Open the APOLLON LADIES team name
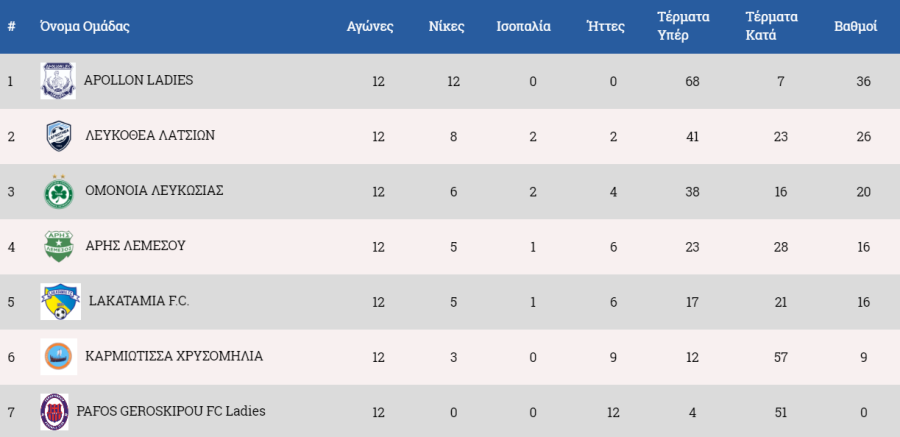The width and height of the screenshot is (900, 437). point(138,80)
